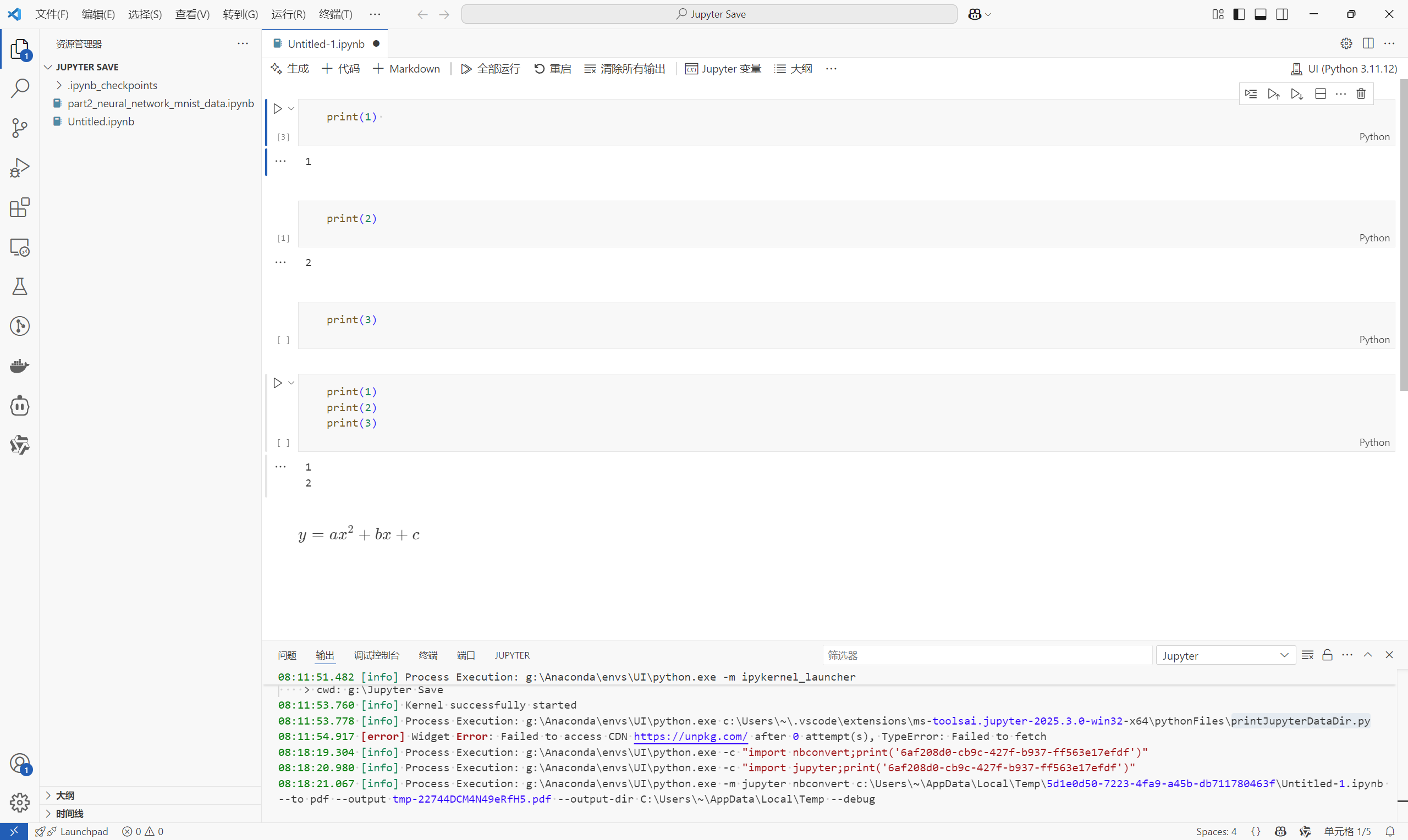Delete the selected cell with trash icon
This screenshot has width=1408, height=840.
point(1361,94)
